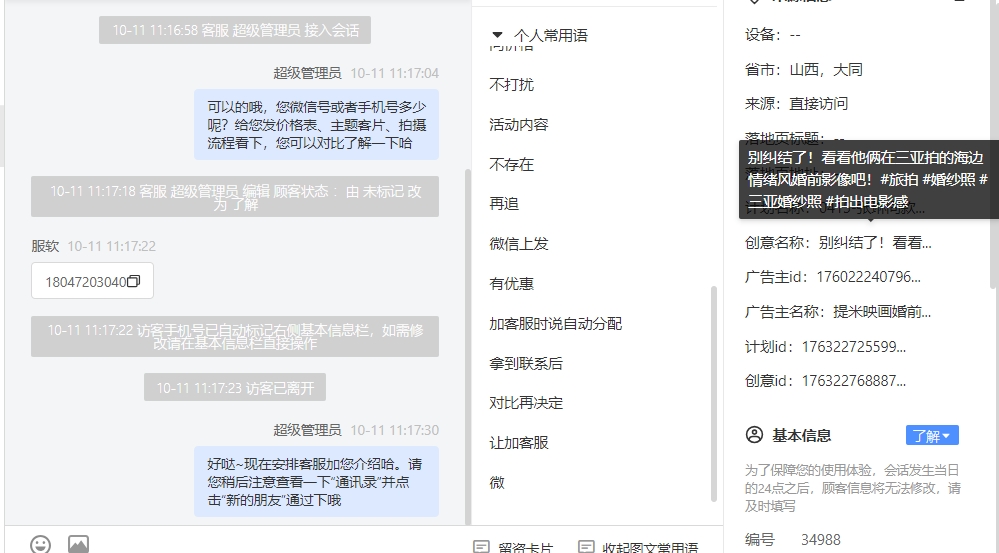The image size is (999, 553).
Task: Click the 创意名称 value text
Action: pyautogui.click(x=875, y=243)
